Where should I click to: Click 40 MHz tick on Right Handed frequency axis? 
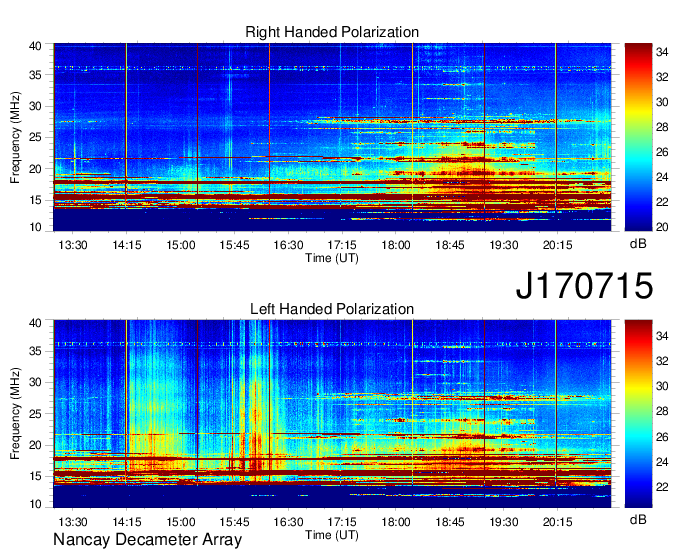click(x=35, y=46)
